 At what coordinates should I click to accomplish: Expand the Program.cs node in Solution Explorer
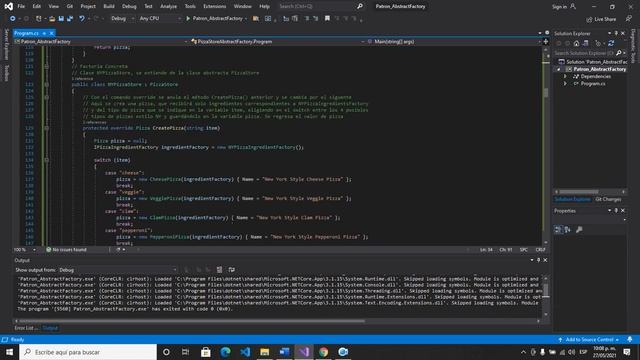[x=565, y=84]
